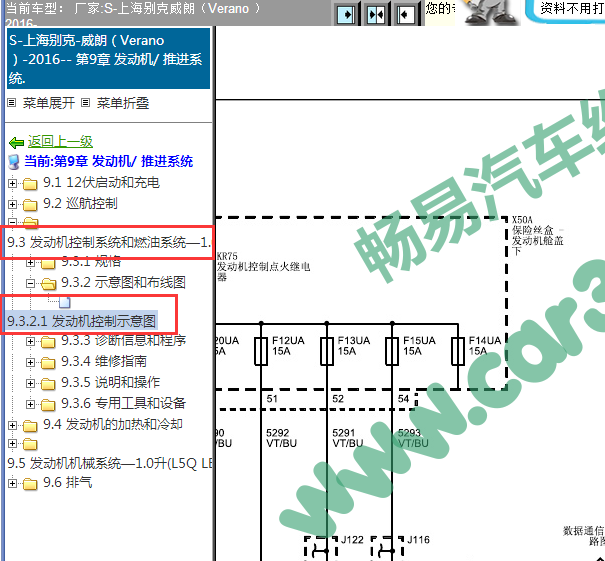Click the blue S-上海别克-威朗 title banner
Image resolution: width=605 pixels, height=561 pixels.
tap(108, 59)
